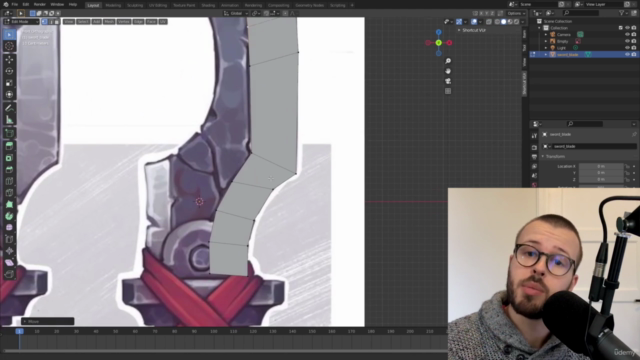Select the Poly Build tool

9,204
